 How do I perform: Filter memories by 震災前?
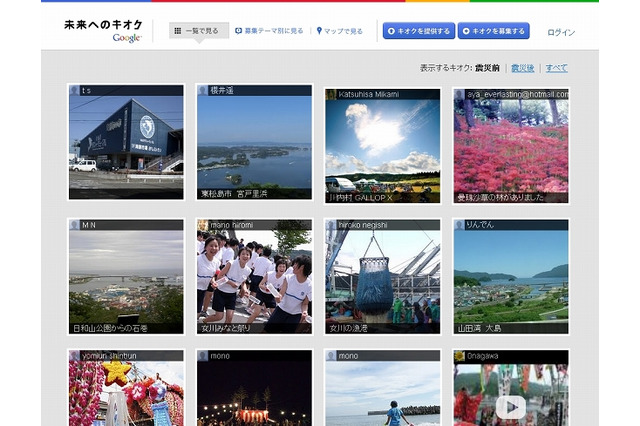(487, 68)
